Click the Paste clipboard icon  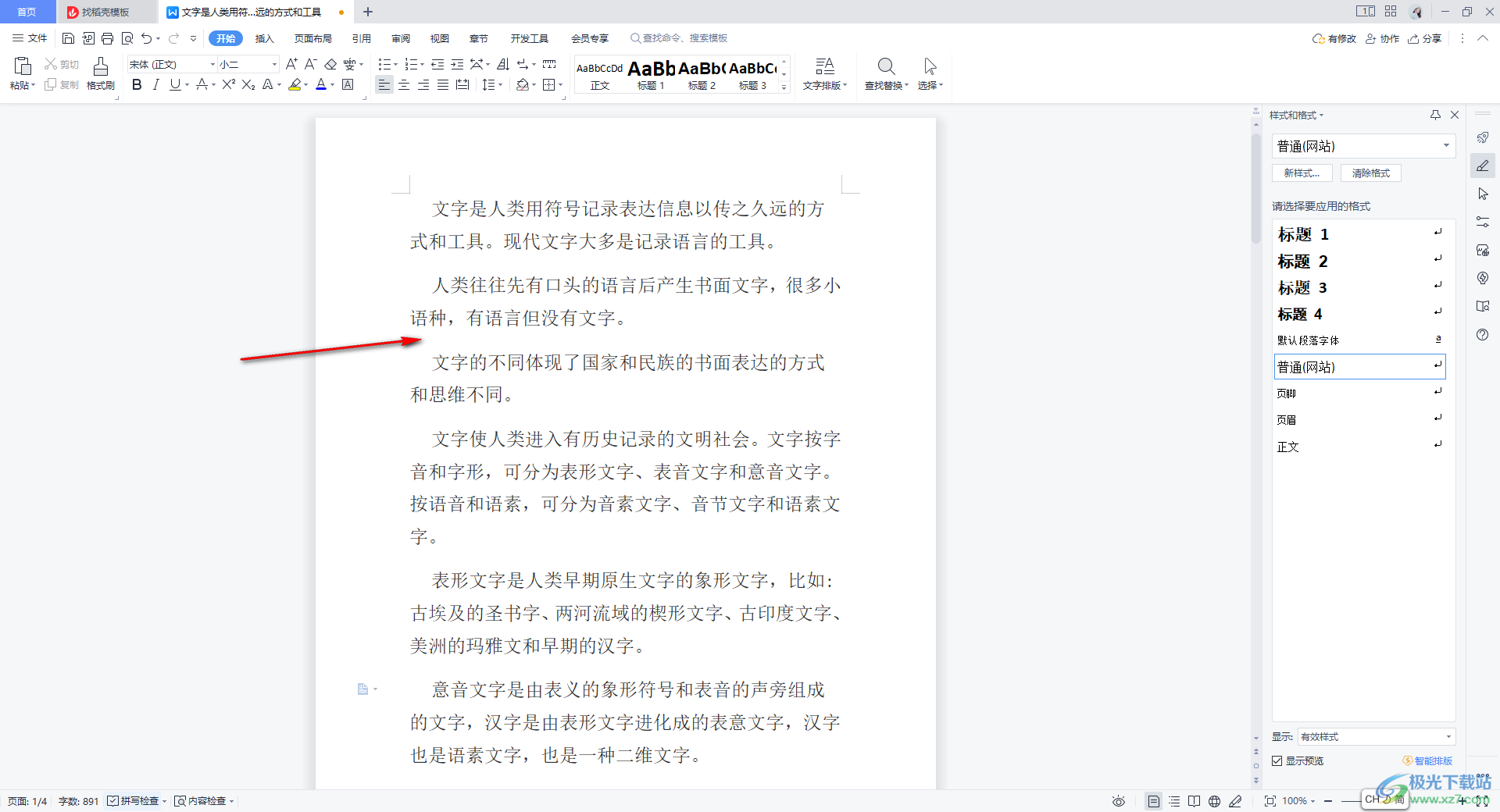tap(22, 66)
